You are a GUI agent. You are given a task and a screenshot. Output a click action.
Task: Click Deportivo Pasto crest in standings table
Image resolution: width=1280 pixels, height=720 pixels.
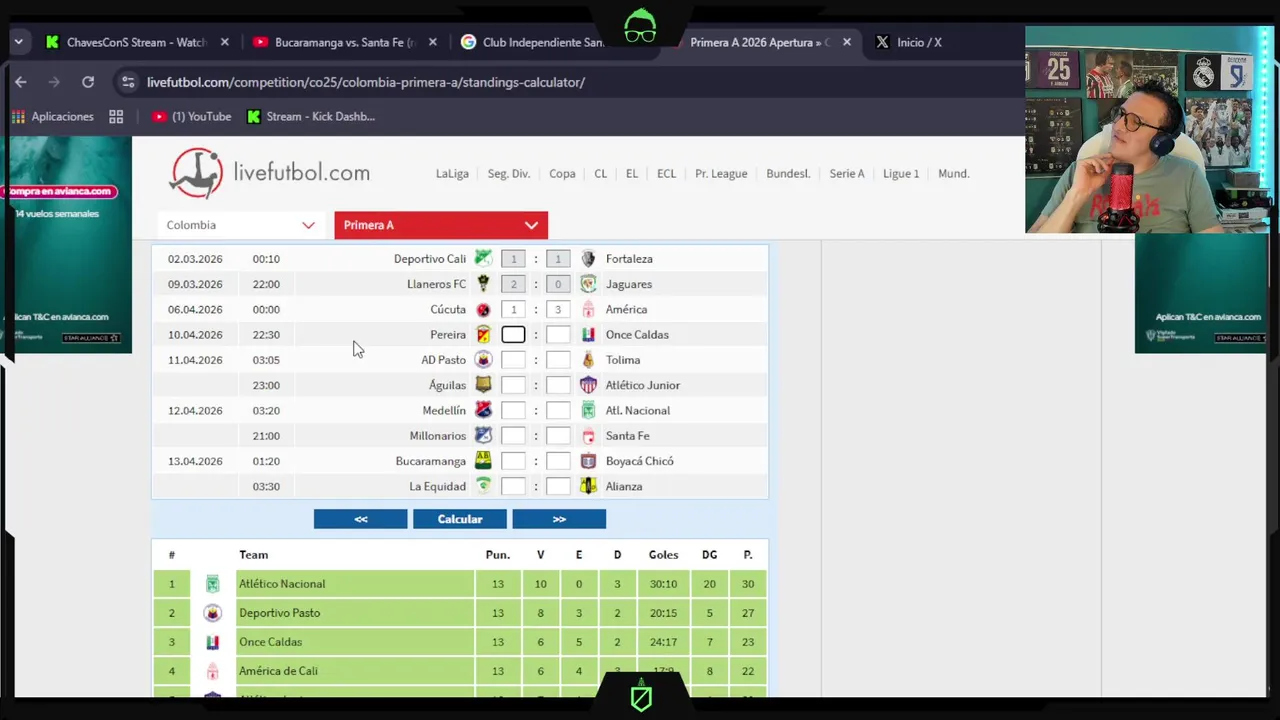click(212, 613)
